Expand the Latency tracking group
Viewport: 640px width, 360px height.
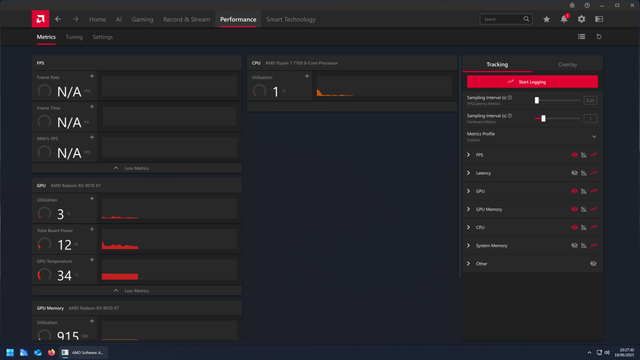coord(469,173)
